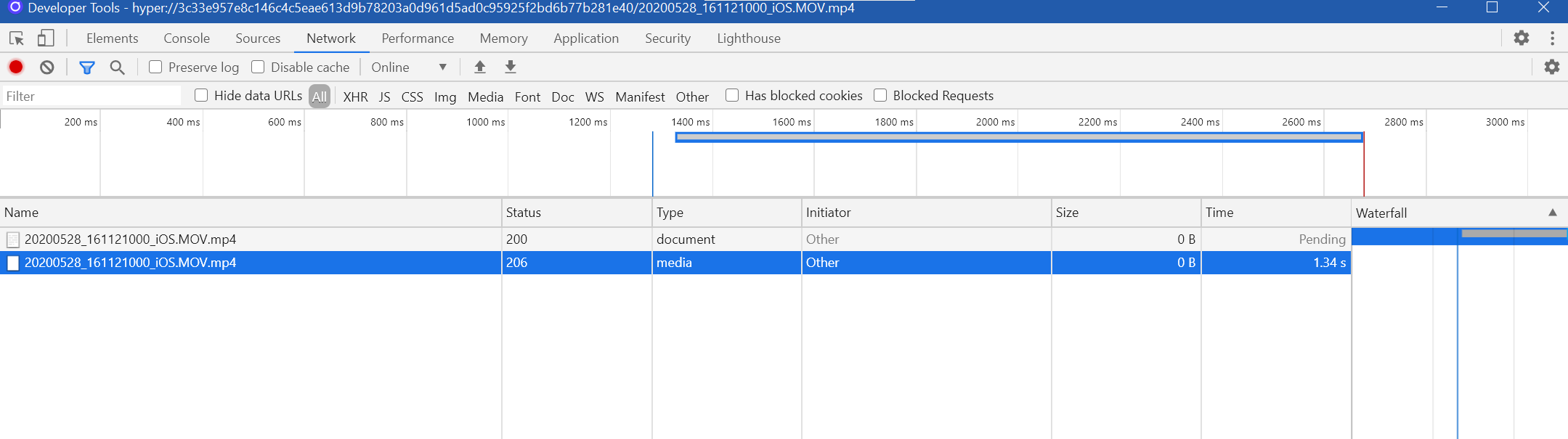Enable the Disable cache checkbox
The height and width of the screenshot is (439, 1568).
point(258,67)
